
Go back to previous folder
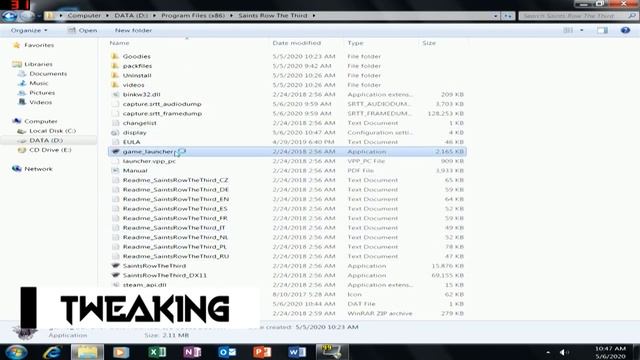[x=9, y=16]
